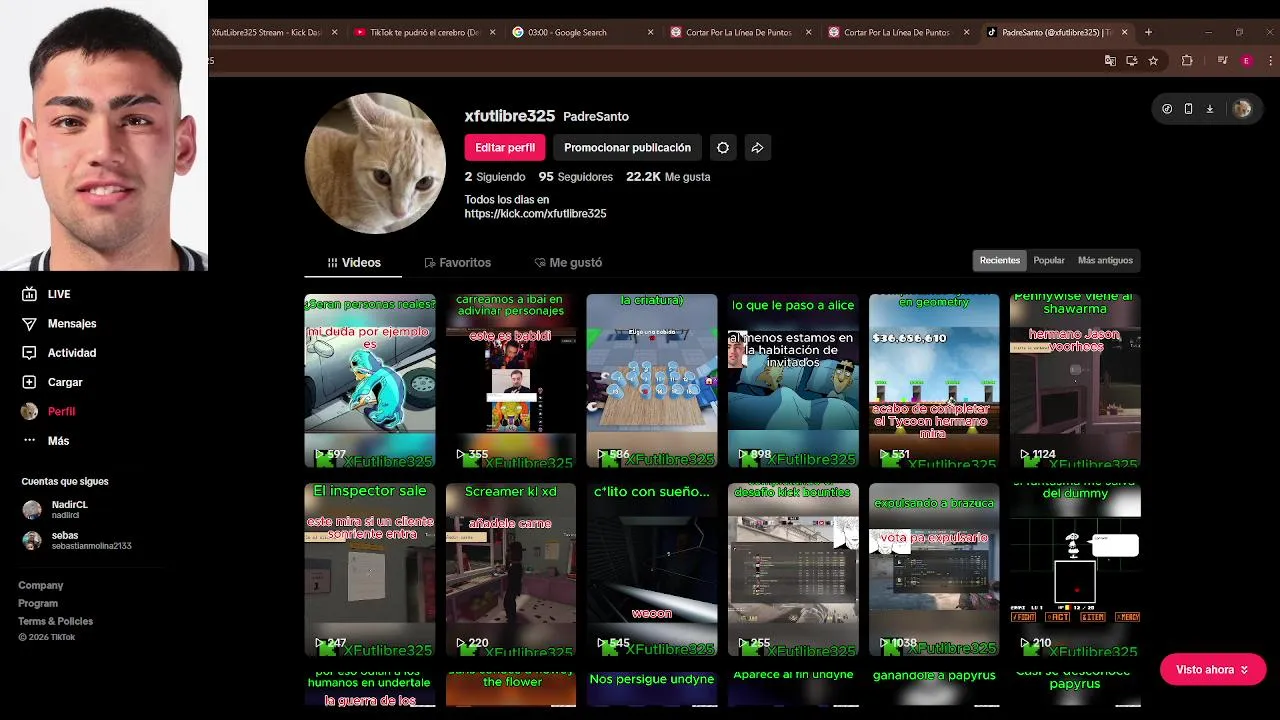Click the translate page icon in the address bar
This screenshot has width=1280, height=720.
[1110, 61]
